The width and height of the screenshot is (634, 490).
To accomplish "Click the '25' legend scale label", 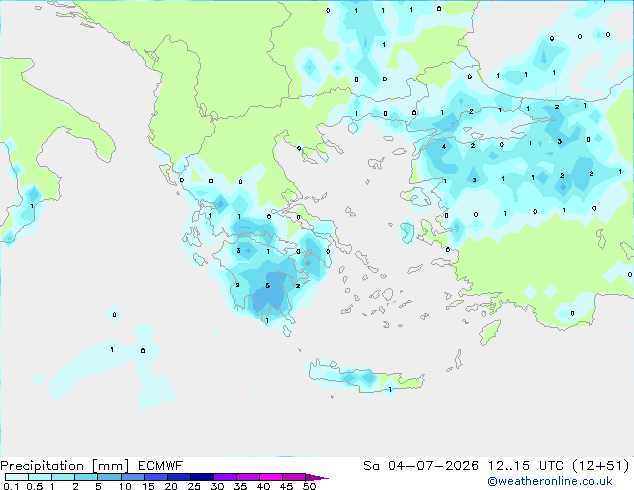I will click(194, 486).
